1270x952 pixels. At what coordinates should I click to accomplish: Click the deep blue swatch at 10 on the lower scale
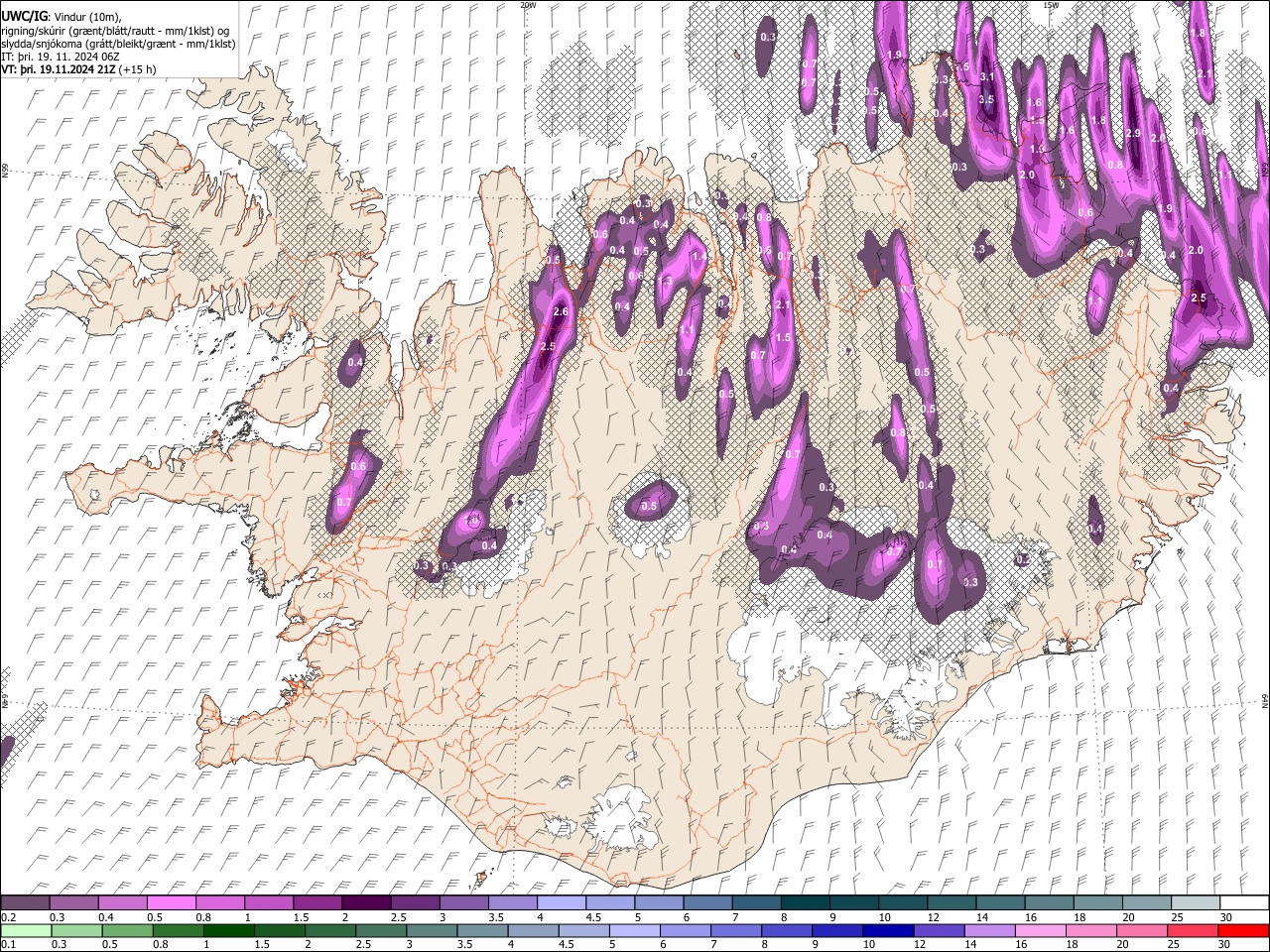coord(889,930)
